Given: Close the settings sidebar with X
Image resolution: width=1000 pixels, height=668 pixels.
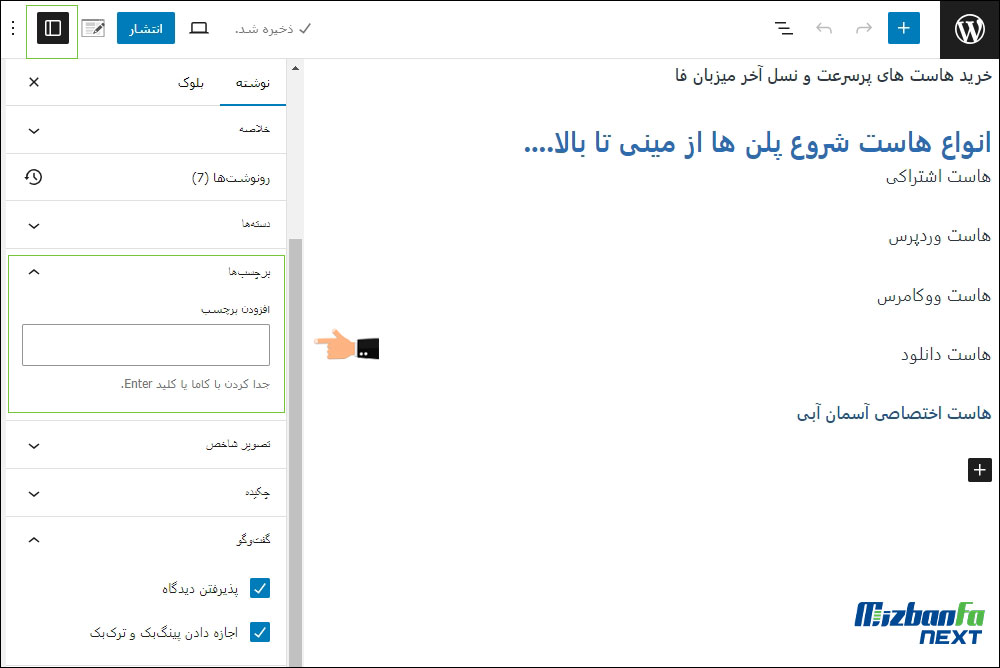Looking at the screenshot, I should [34, 82].
